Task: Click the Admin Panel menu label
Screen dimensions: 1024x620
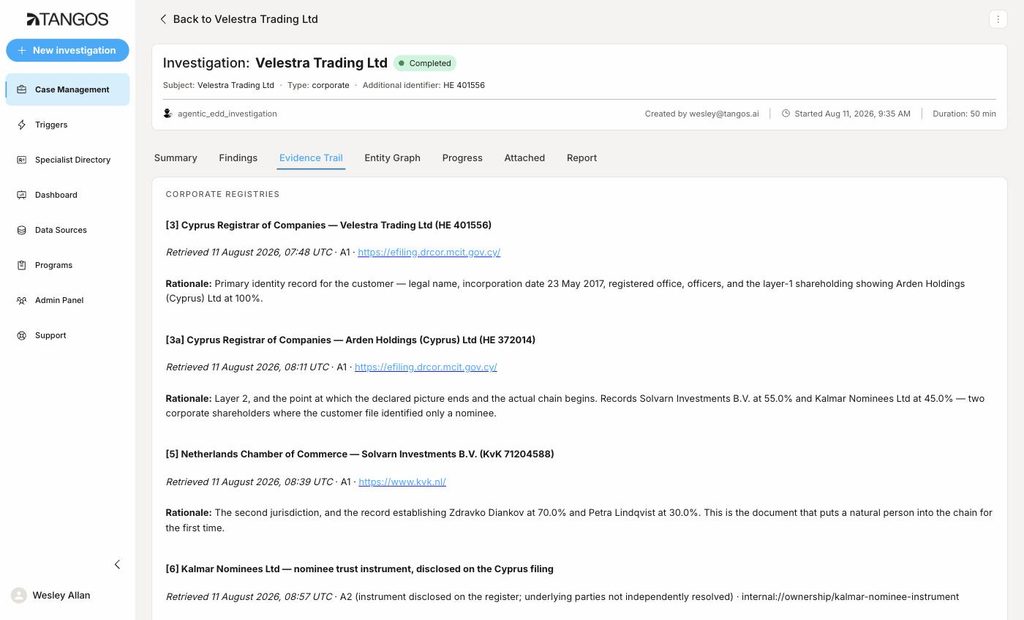Action: point(59,301)
